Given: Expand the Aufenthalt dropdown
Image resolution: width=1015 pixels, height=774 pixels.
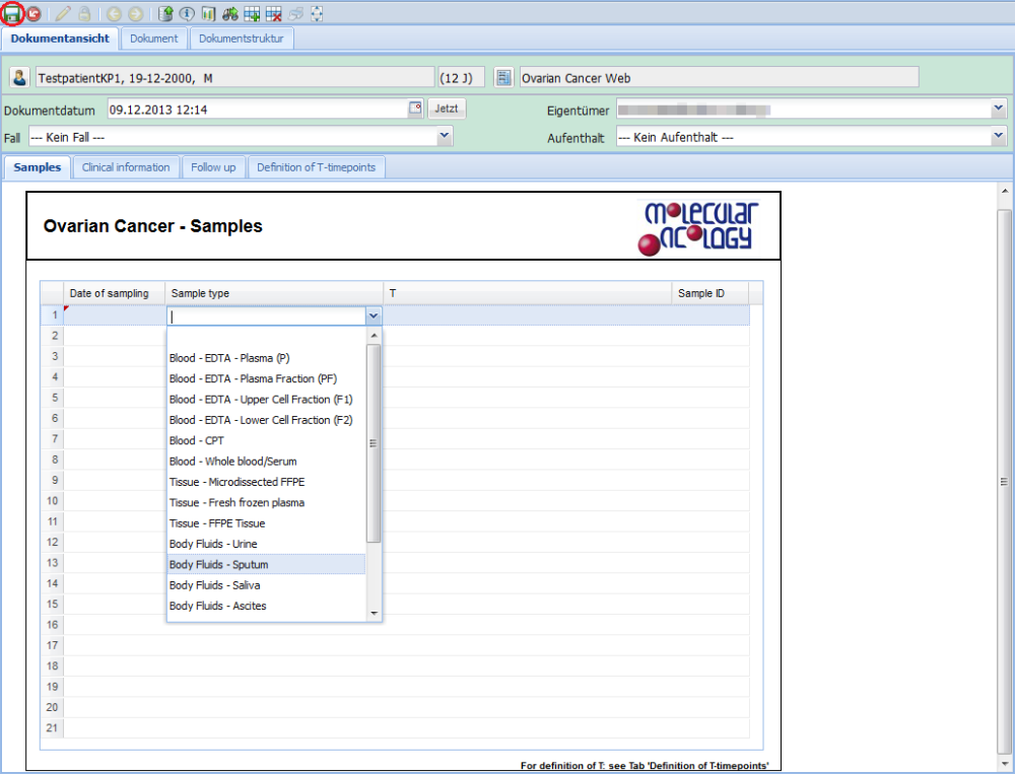Looking at the screenshot, I should [x=998, y=136].
